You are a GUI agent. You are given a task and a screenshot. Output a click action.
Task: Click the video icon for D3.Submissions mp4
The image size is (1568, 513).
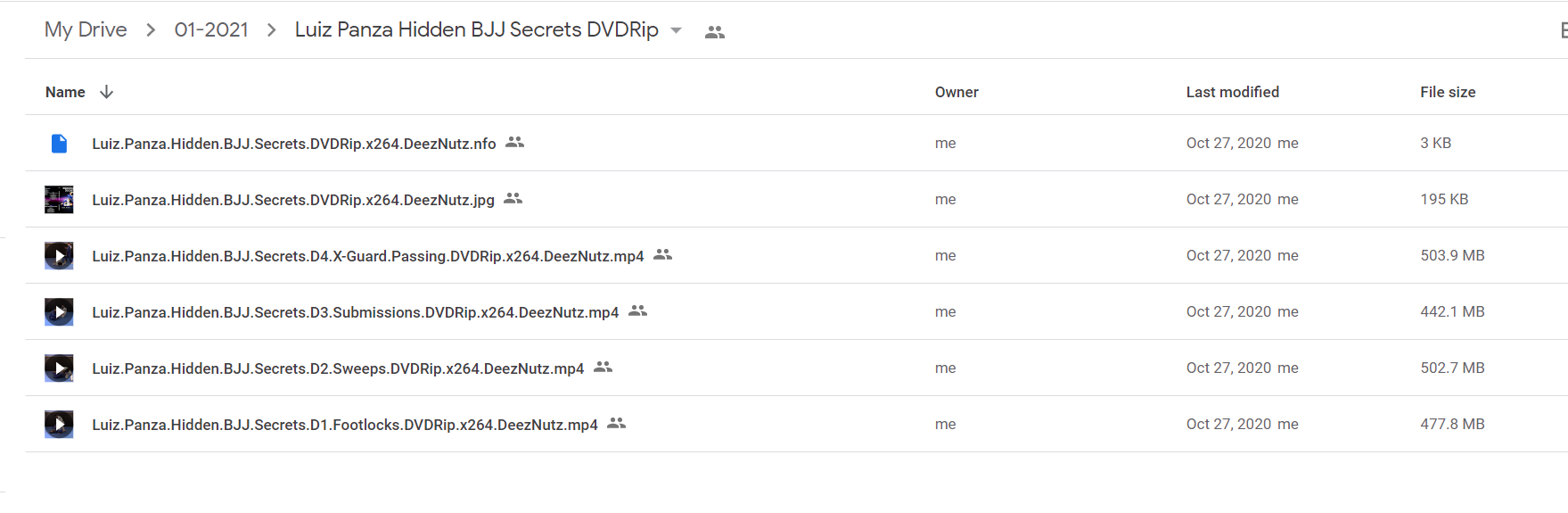click(59, 311)
